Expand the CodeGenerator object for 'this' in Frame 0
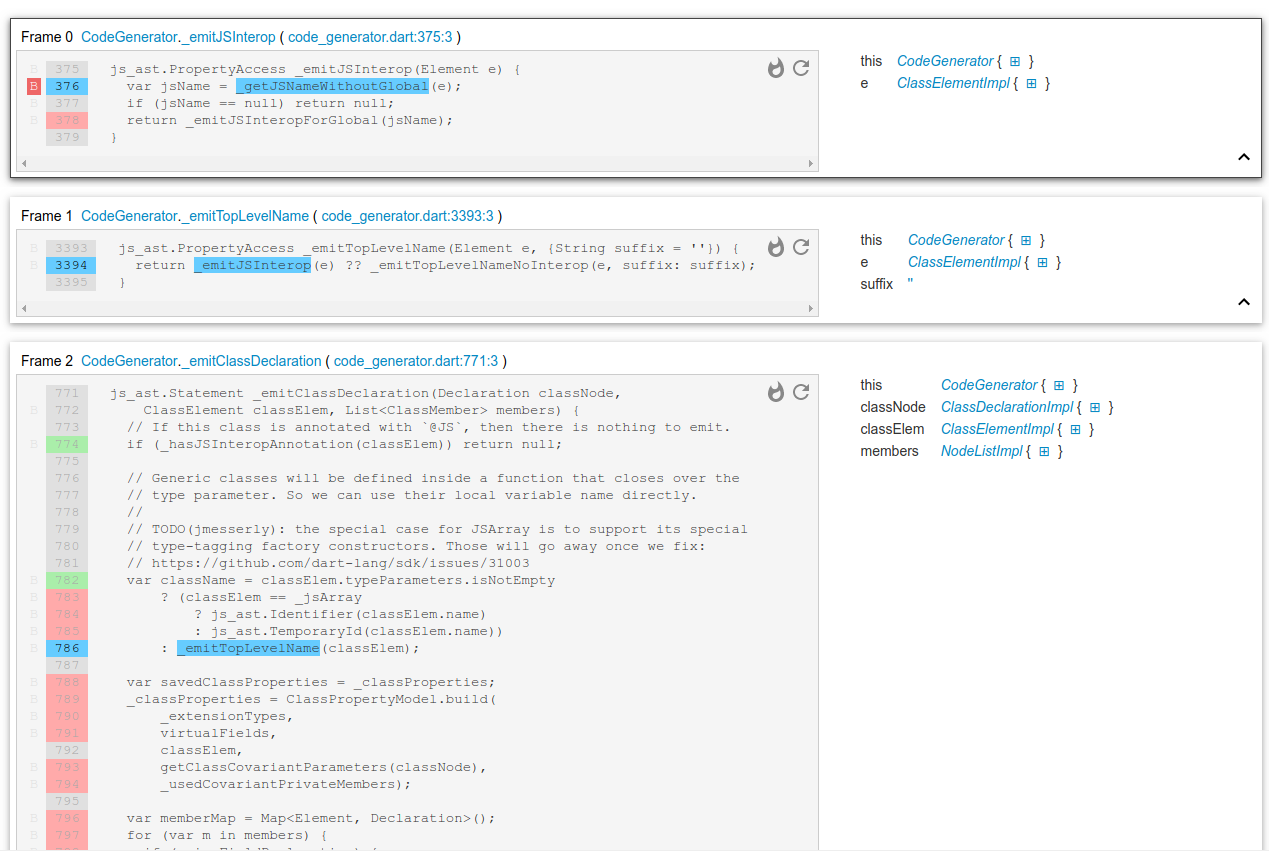The image size is (1269, 851). [1016, 61]
